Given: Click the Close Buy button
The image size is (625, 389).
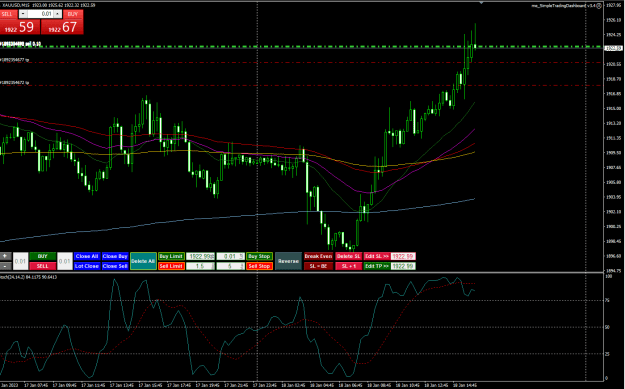Looking at the screenshot, I should (115, 256).
